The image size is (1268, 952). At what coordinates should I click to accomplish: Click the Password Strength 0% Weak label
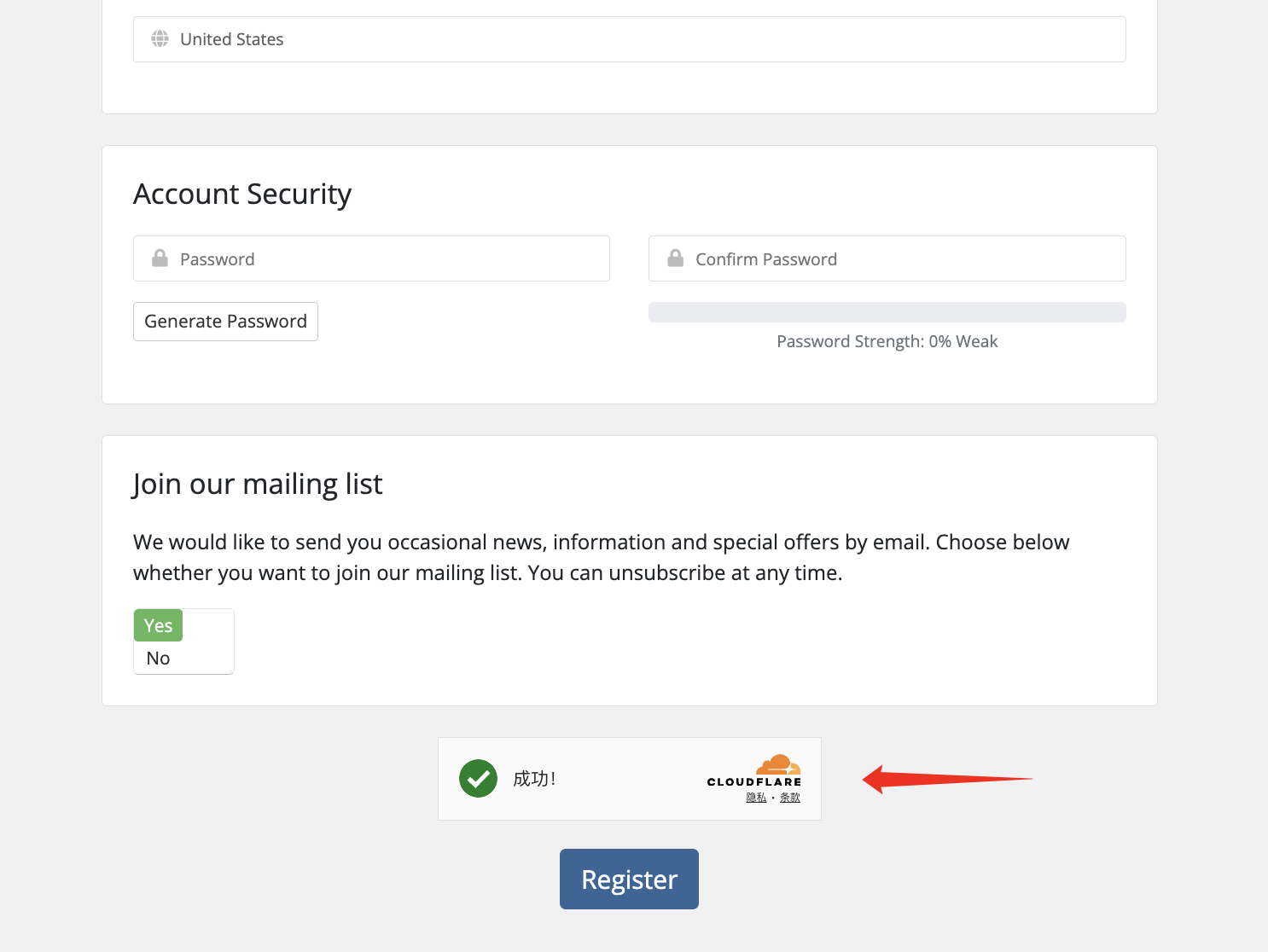click(x=887, y=342)
